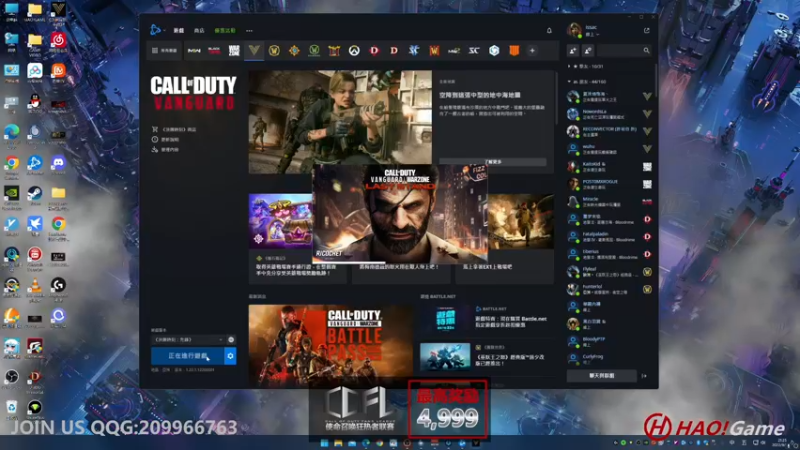Open Discord desktop shortcut
800x450 pixels.
point(59,165)
